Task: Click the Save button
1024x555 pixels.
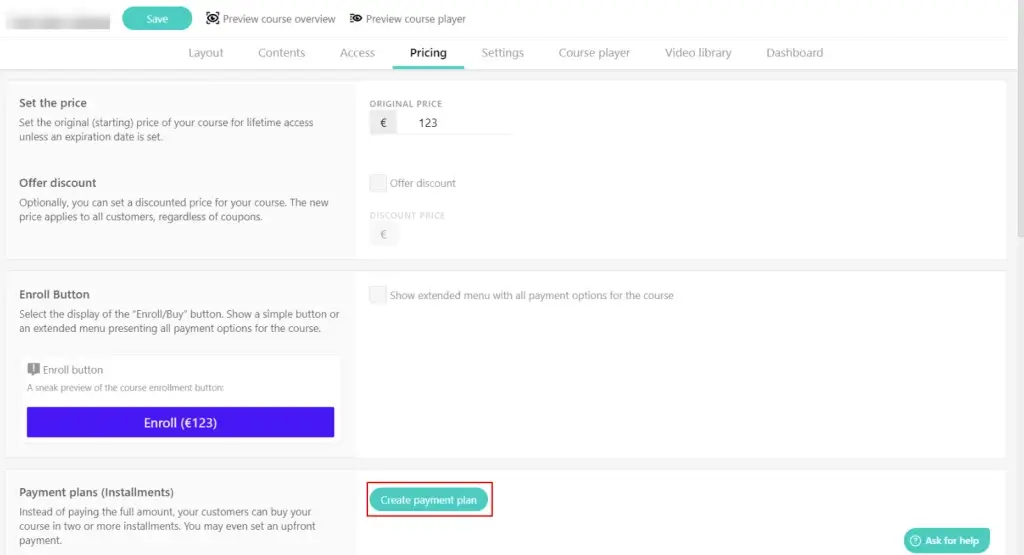Action: pyautogui.click(x=157, y=18)
